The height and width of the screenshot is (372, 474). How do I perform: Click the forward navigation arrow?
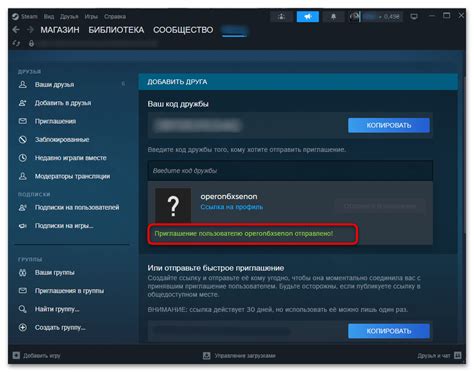click(x=30, y=30)
